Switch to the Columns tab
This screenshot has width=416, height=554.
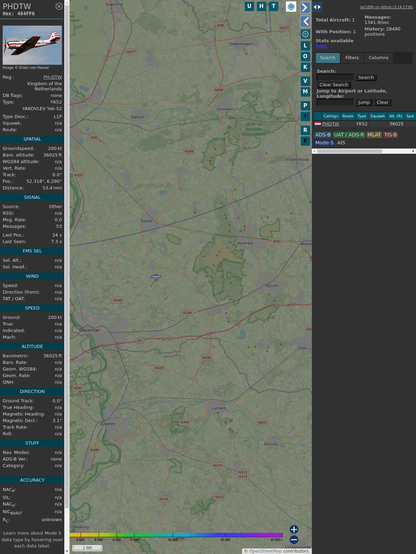pos(378,58)
